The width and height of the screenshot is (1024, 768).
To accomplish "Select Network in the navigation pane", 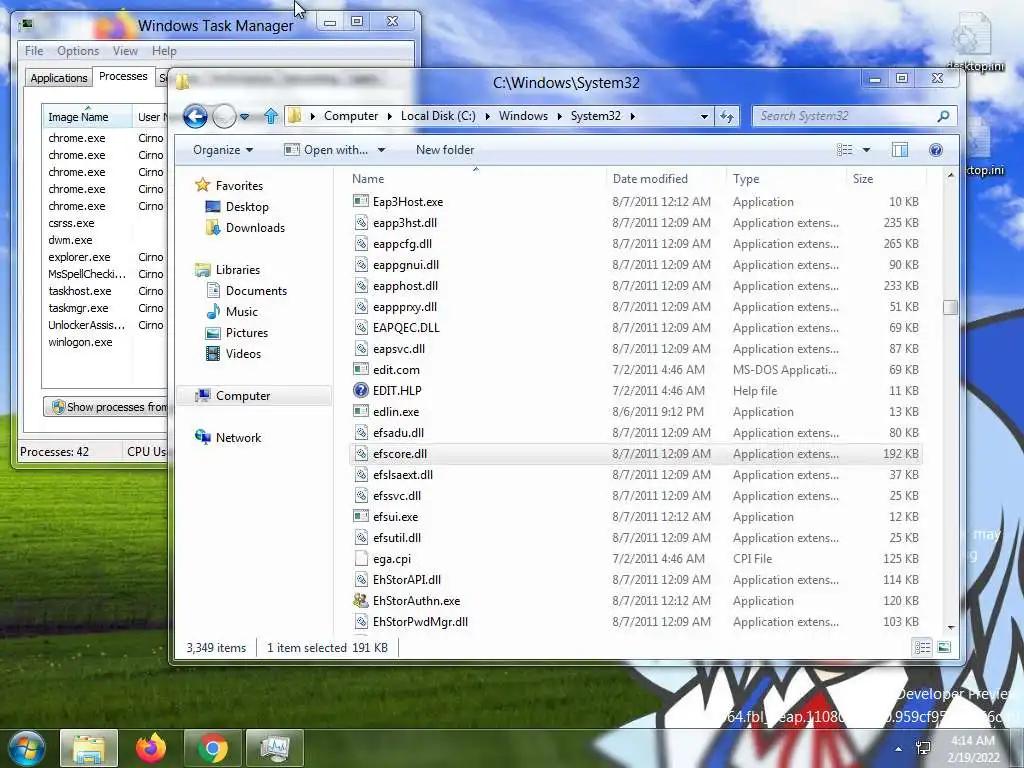I will [x=238, y=438].
